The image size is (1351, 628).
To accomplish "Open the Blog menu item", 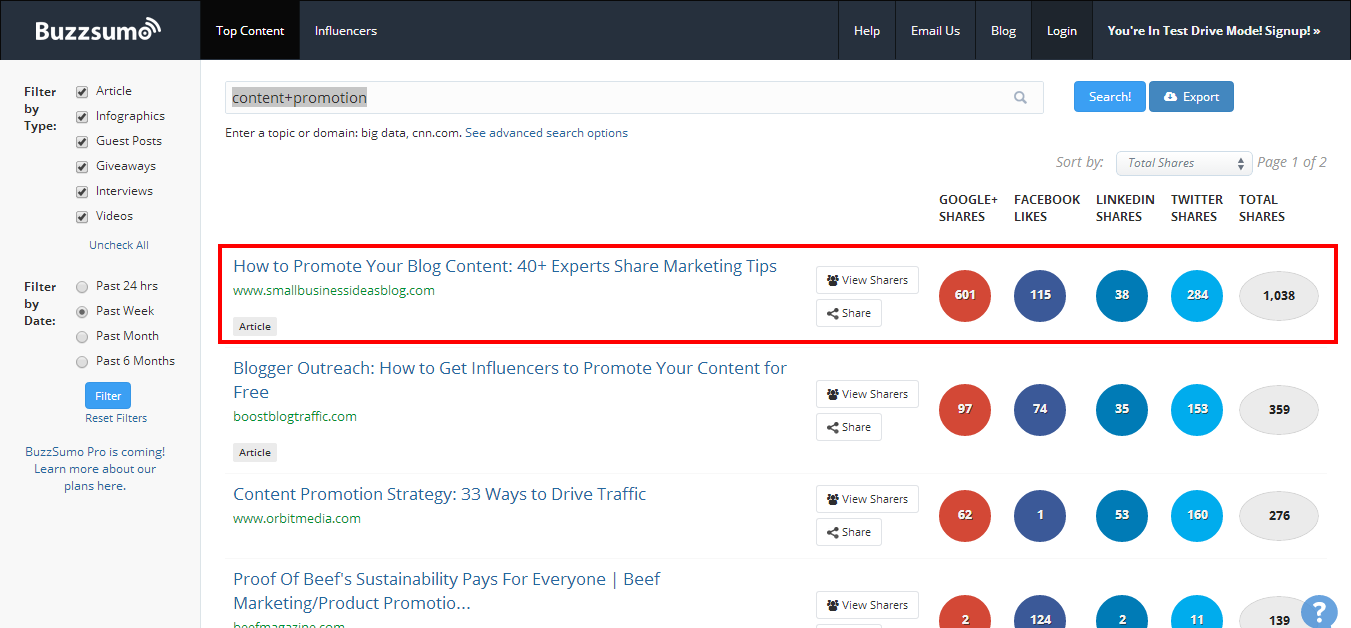I will (1003, 30).
